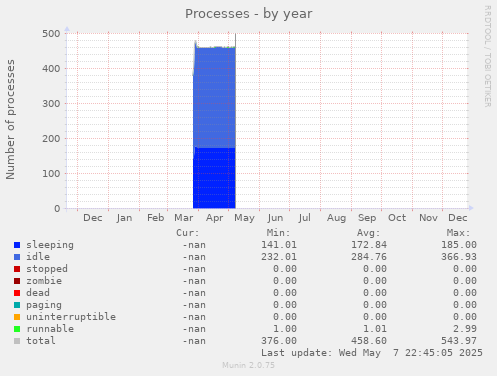Click the -nan value in total row
This screenshot has width=497, height=376.
(x=194, y=341)
